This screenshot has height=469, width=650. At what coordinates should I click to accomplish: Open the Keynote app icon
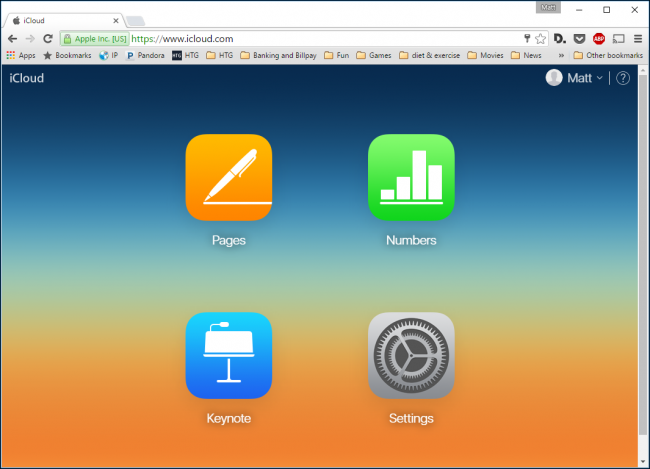point(229,355)
